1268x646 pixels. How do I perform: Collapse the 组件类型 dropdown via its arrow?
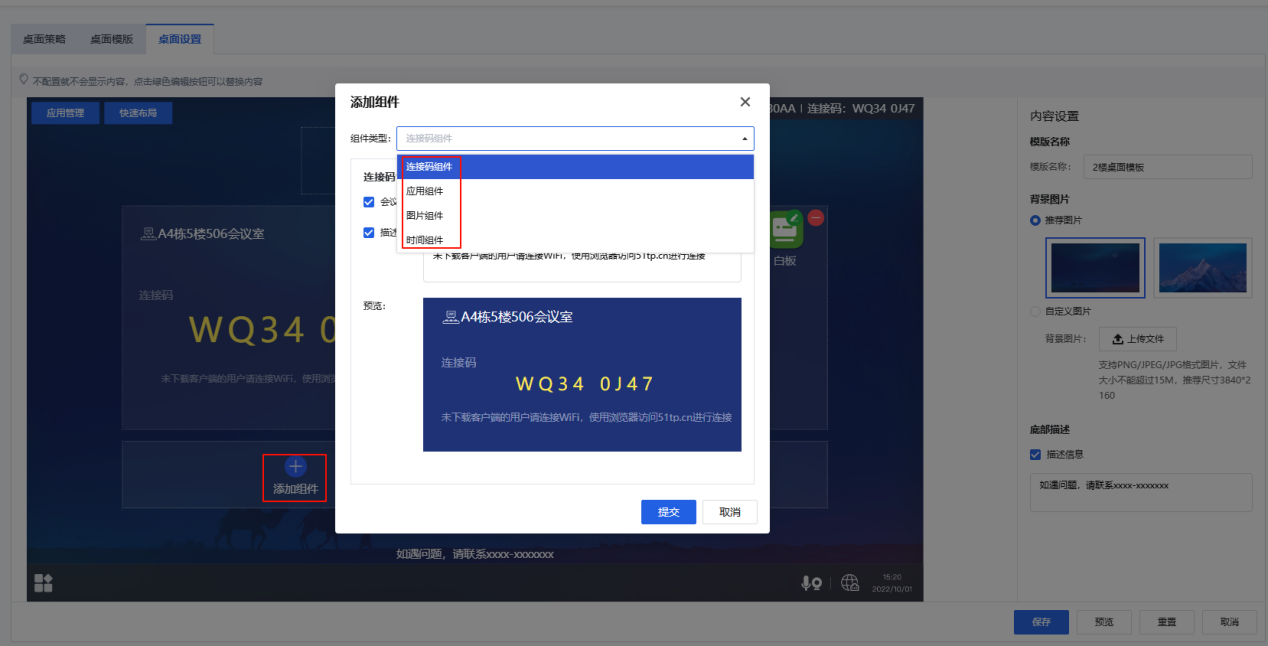743,139
